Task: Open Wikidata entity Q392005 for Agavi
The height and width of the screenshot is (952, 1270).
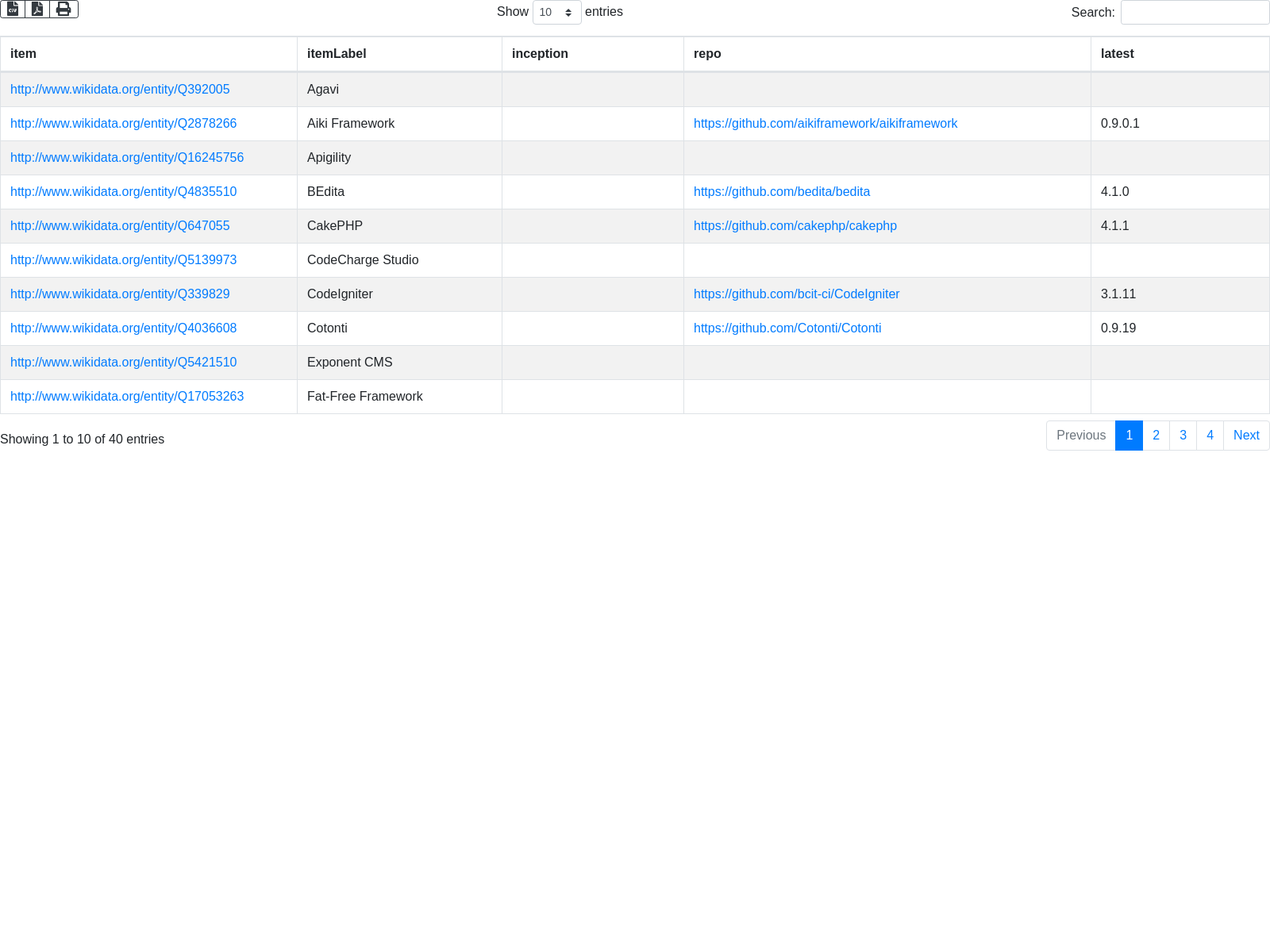Action: click(120, 90)
